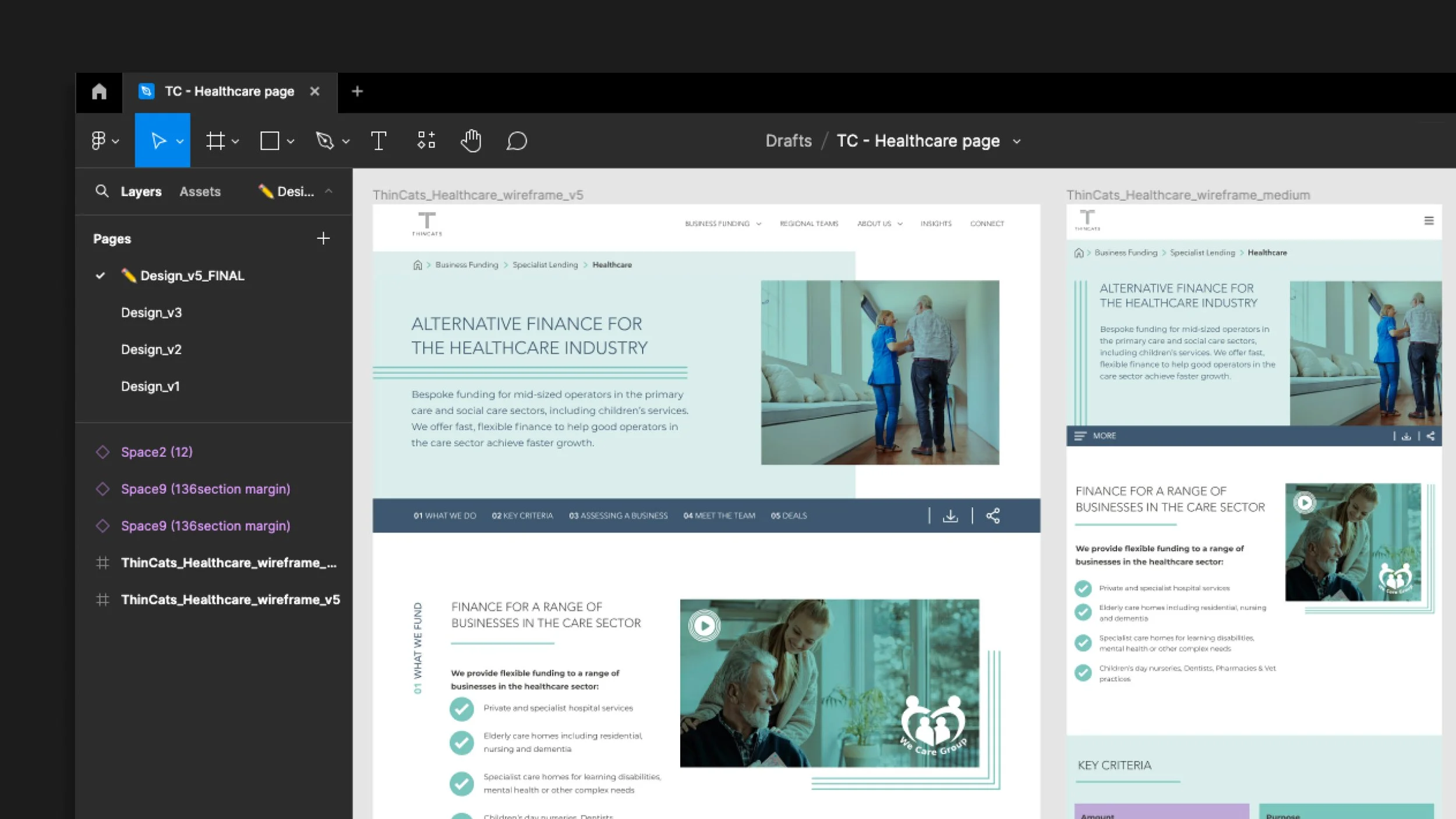Add a new page with plus icon
Screen dimensions: 1456x819
click(x=323, y=238)
